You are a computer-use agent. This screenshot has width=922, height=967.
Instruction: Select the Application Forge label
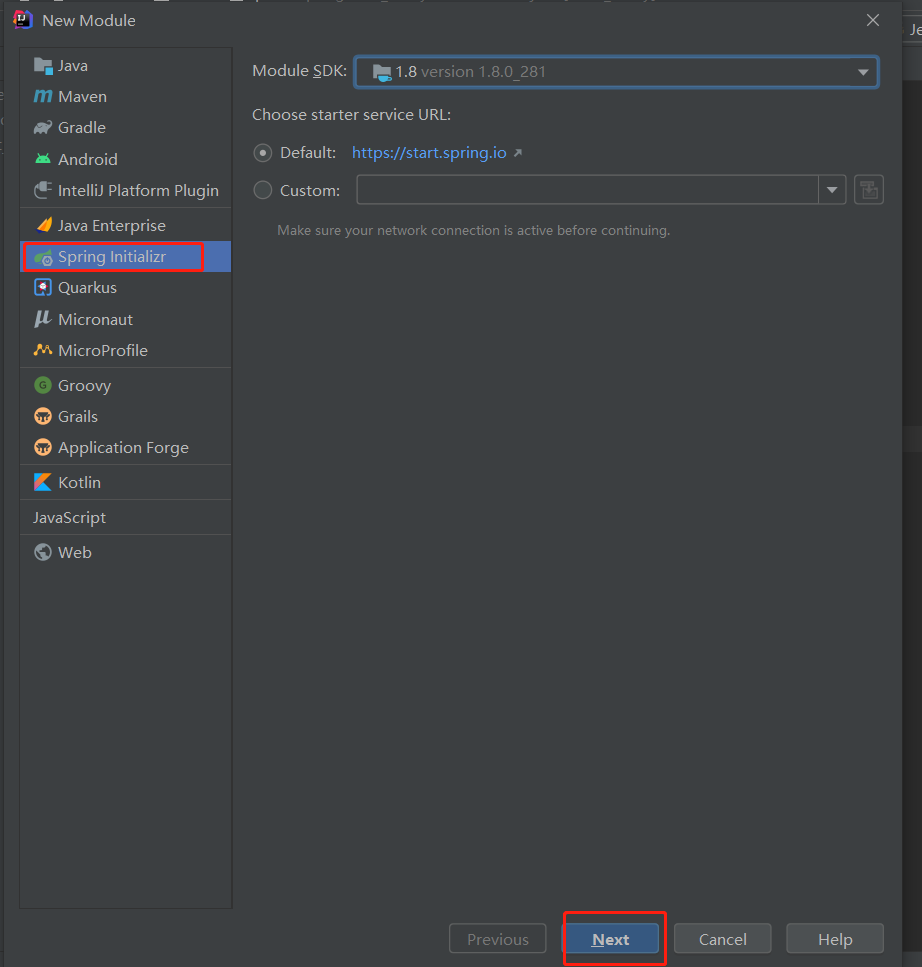(x=123, y=448)
